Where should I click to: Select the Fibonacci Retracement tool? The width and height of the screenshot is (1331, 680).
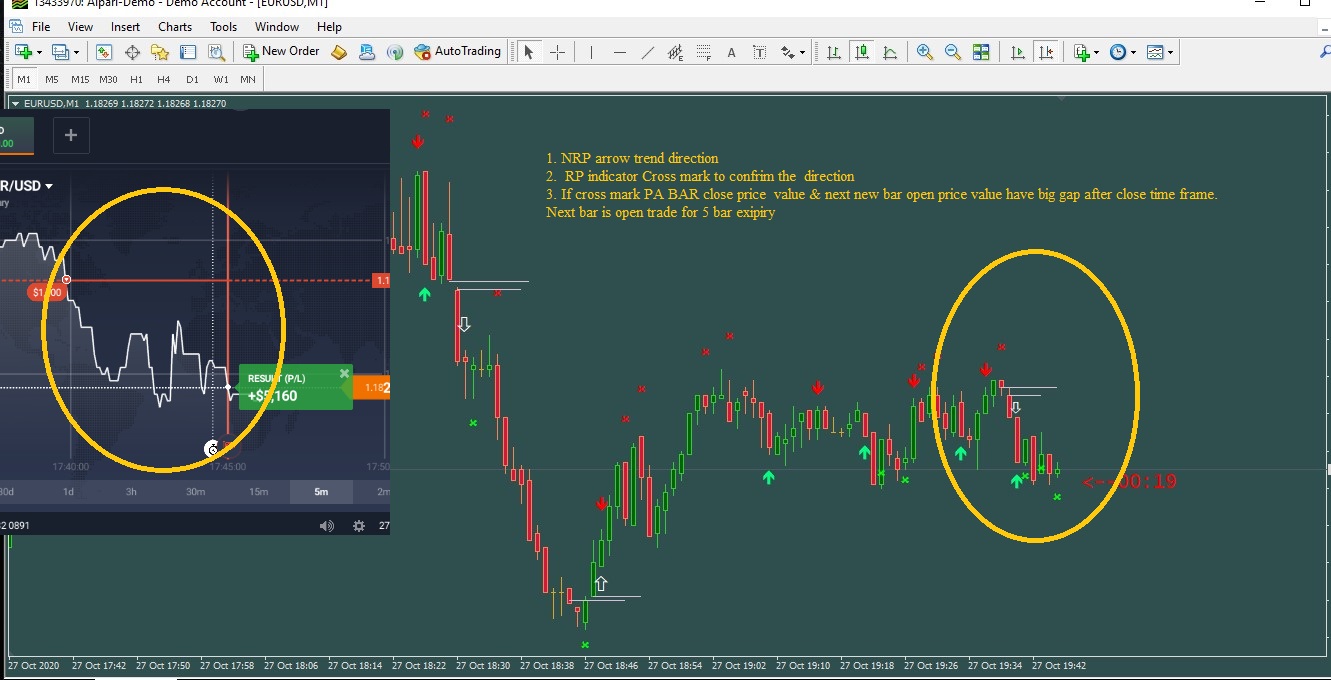704,52
